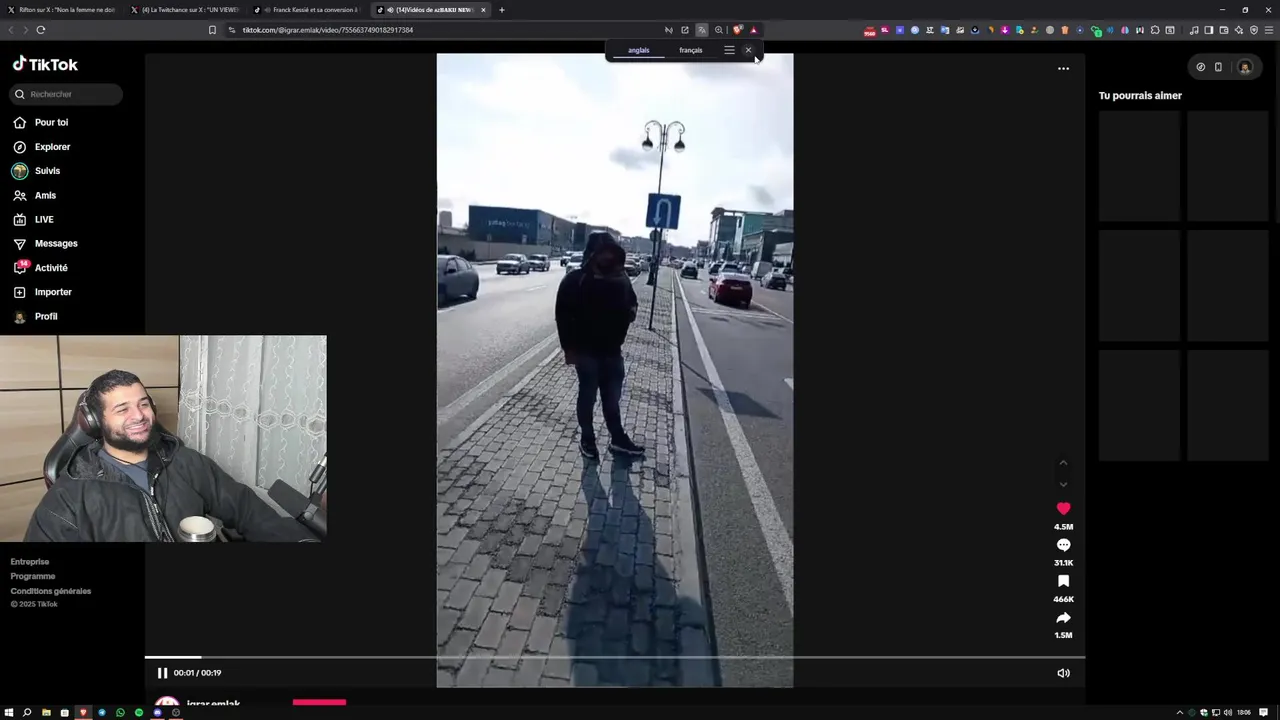Open the Windows Start menu
The height and width of the screenshot is (720, 1280).
[x=9, y=713]
